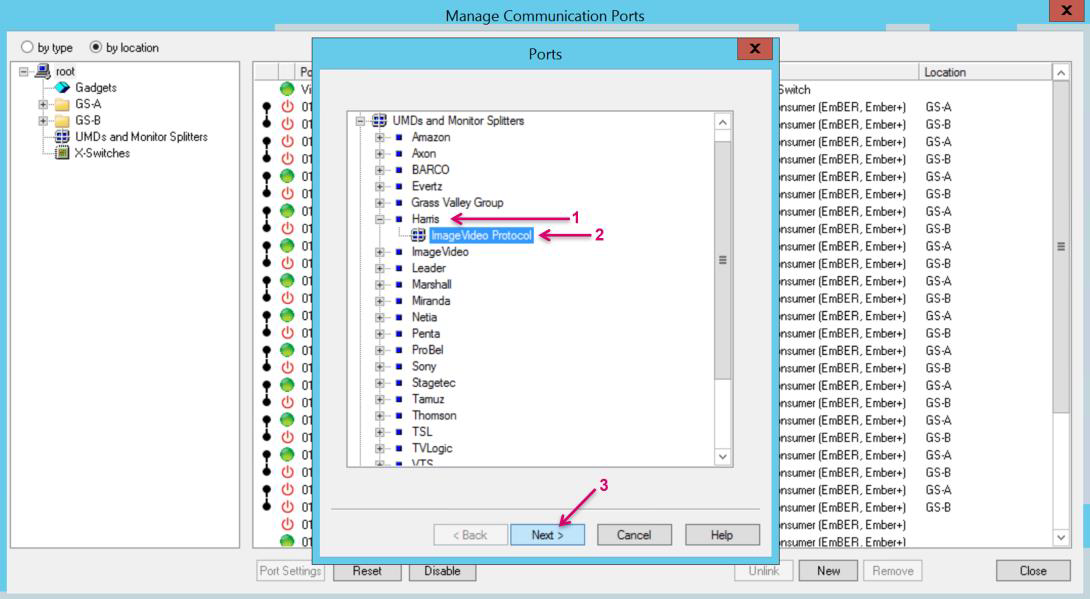Click the Next button in the Ports dialog
This screenshot has width=1090, height=599.
tap(547, 535)
